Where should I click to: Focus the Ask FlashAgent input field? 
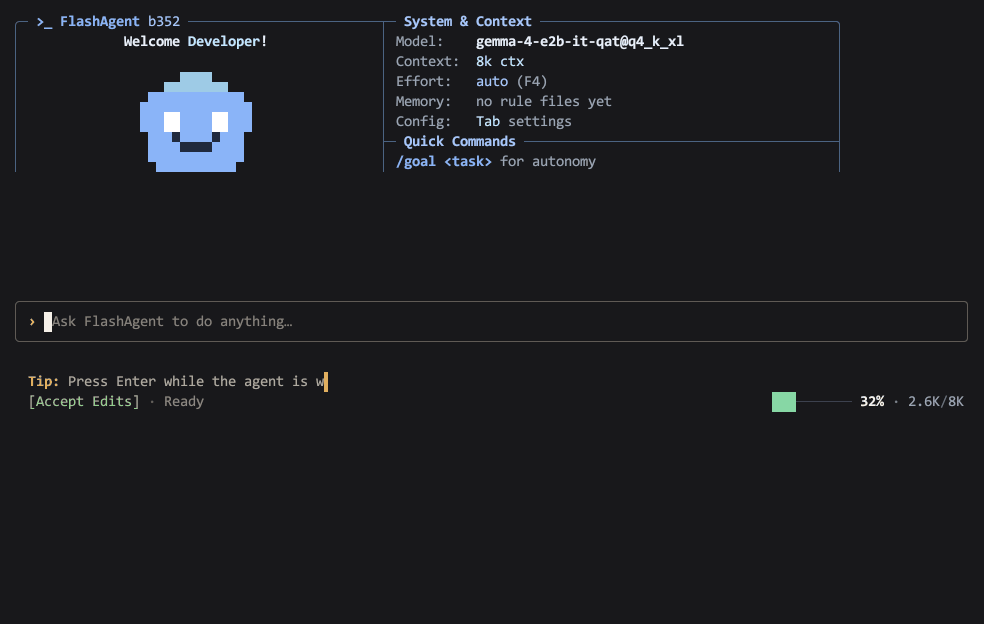tap(491, 321)
